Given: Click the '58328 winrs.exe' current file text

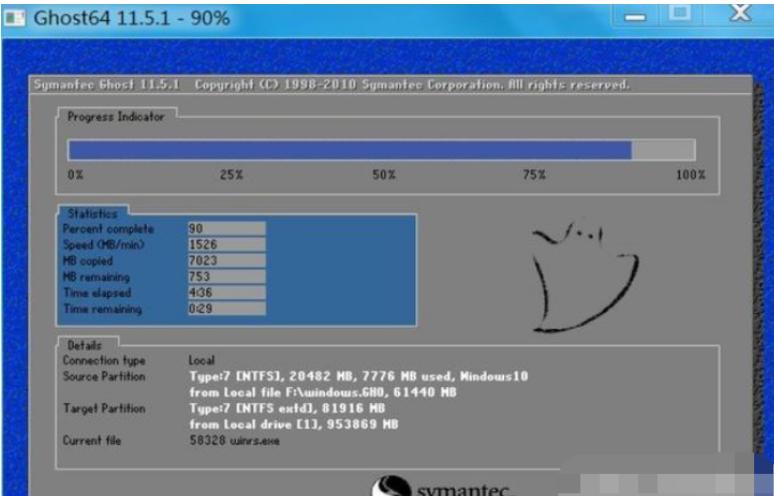Looking at the screenshot, I should click(234, 441).
